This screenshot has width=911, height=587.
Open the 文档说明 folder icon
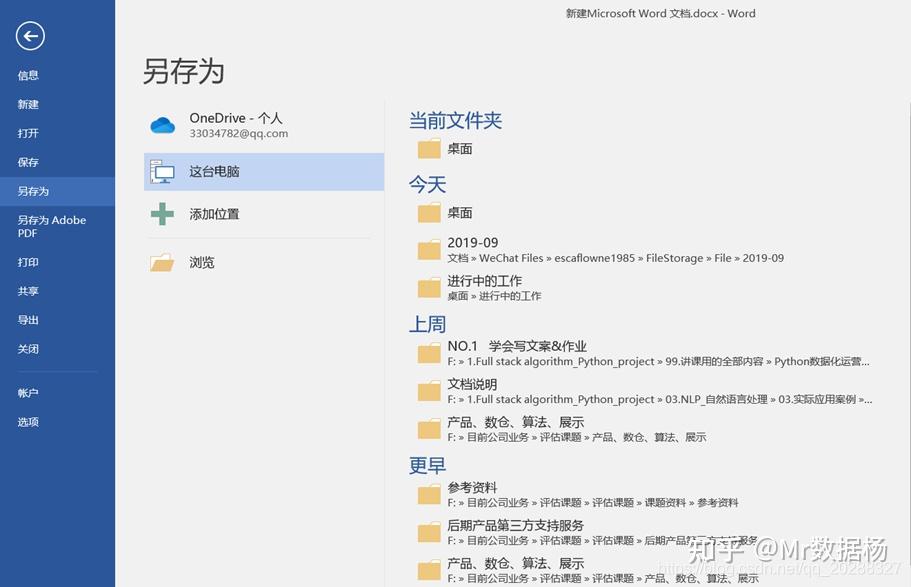pyautogui.click(x=429, y=391)
